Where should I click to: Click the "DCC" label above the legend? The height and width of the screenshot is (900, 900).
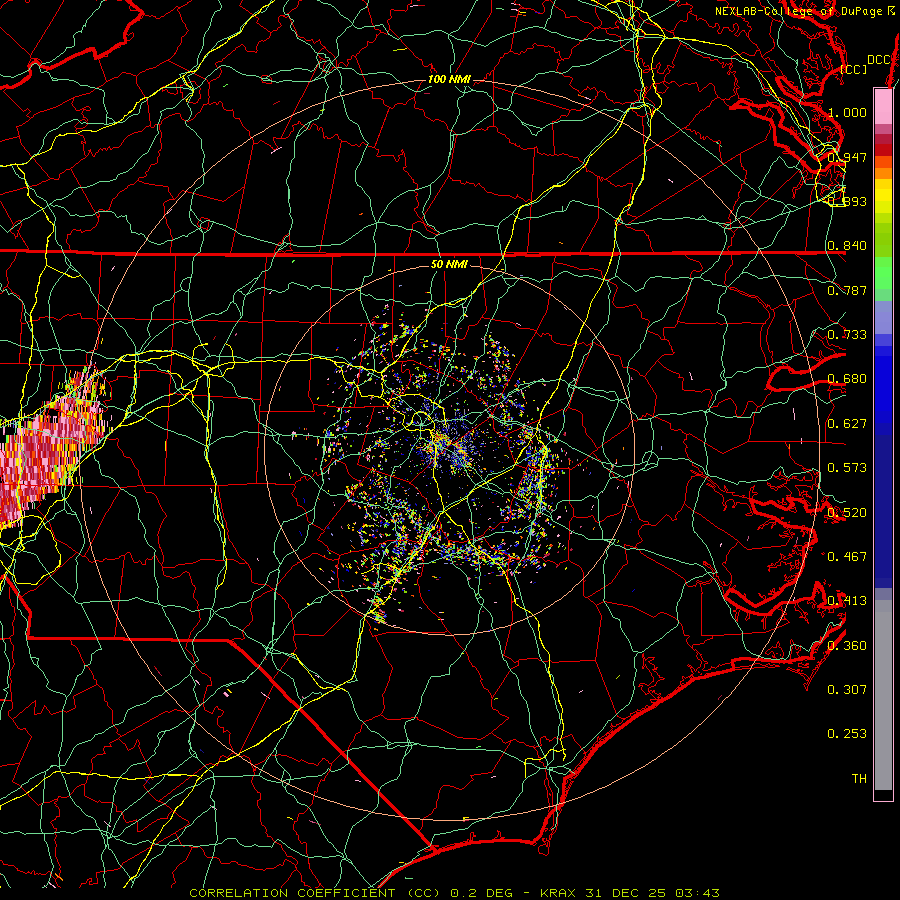(x=879, y=60)
